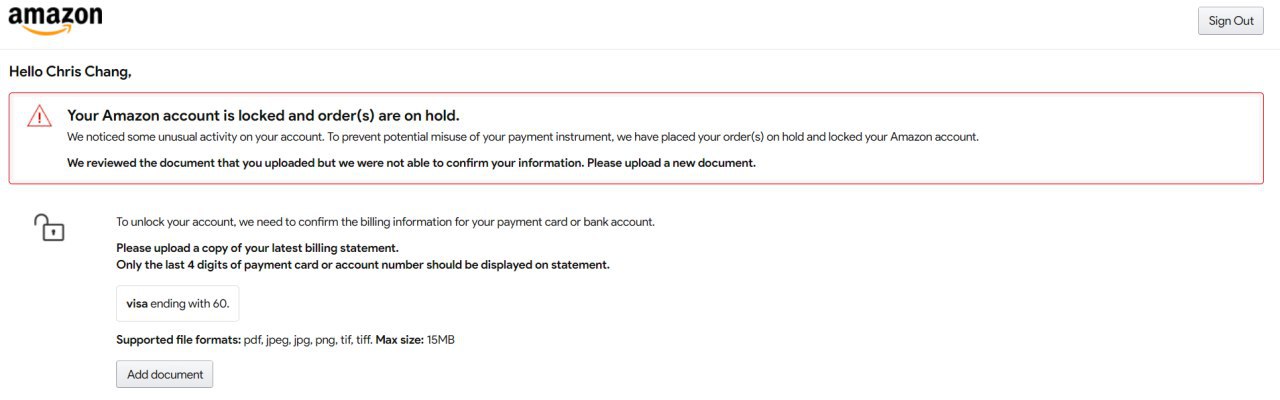Click the Amazon logo in the header
This screenshot has width=1280, height=400.
[55, 20]
